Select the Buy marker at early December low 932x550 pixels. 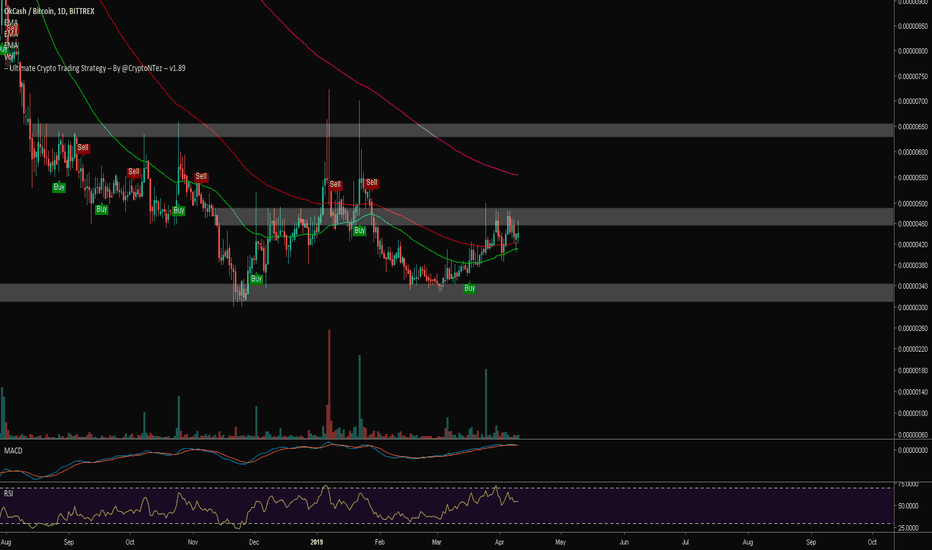point(256,279)
